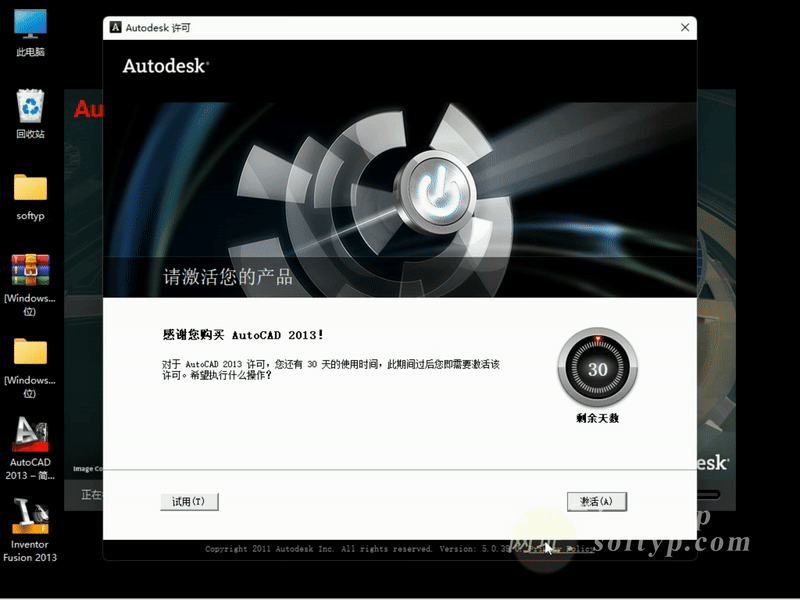Screen dimensions: 800x600
Task: Click the Autodesk 许可 title bar icon
Action: tap(116, 28)
